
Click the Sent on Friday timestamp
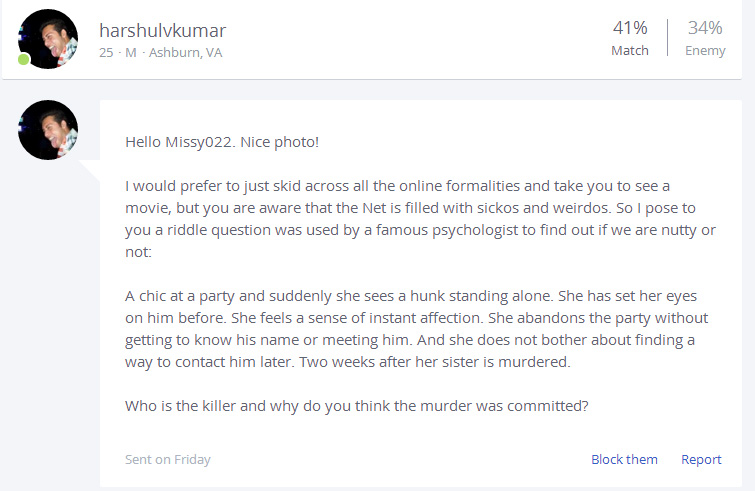point(168,459)
